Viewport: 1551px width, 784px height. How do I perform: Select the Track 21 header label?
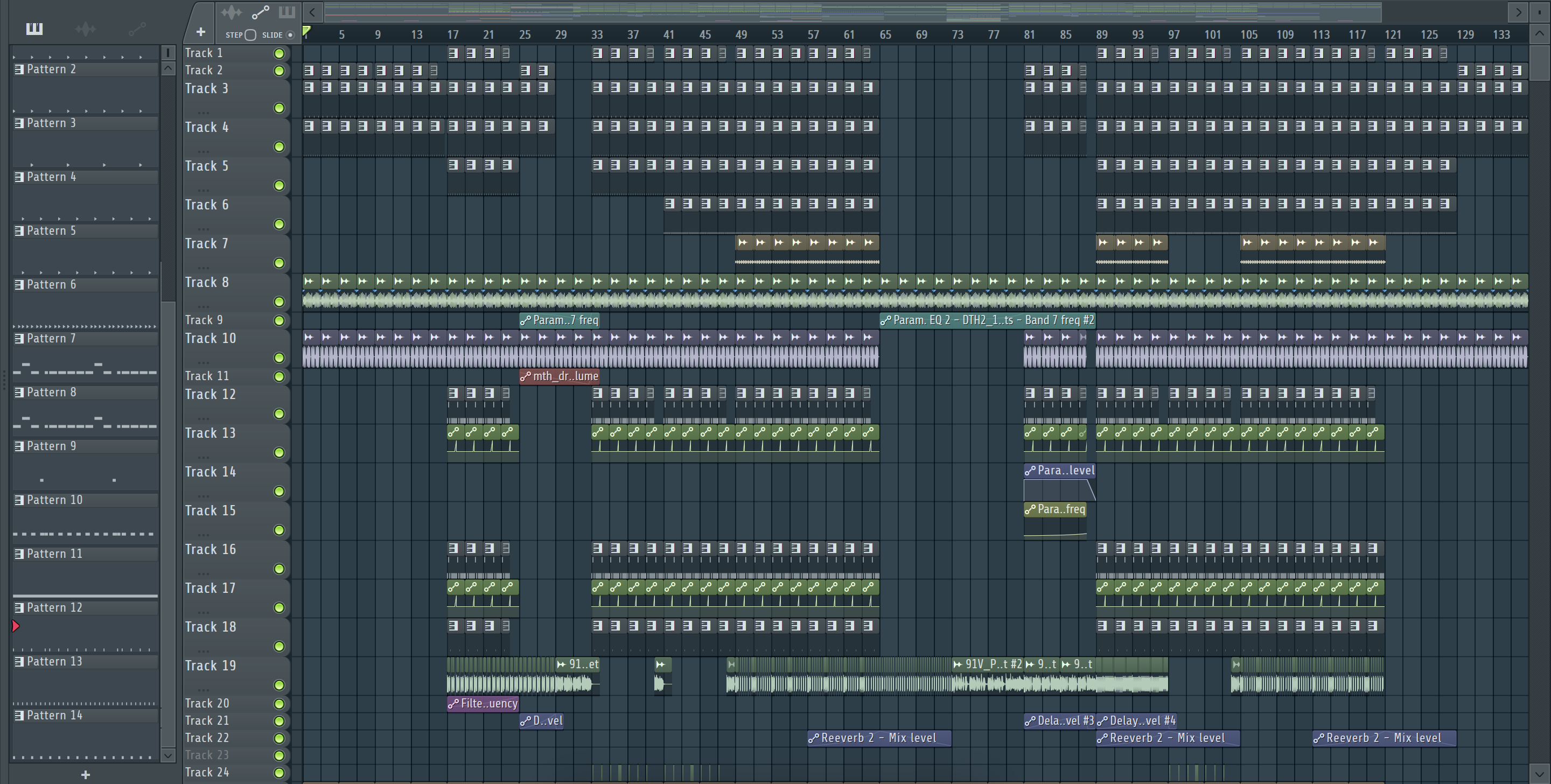[206, 721]
